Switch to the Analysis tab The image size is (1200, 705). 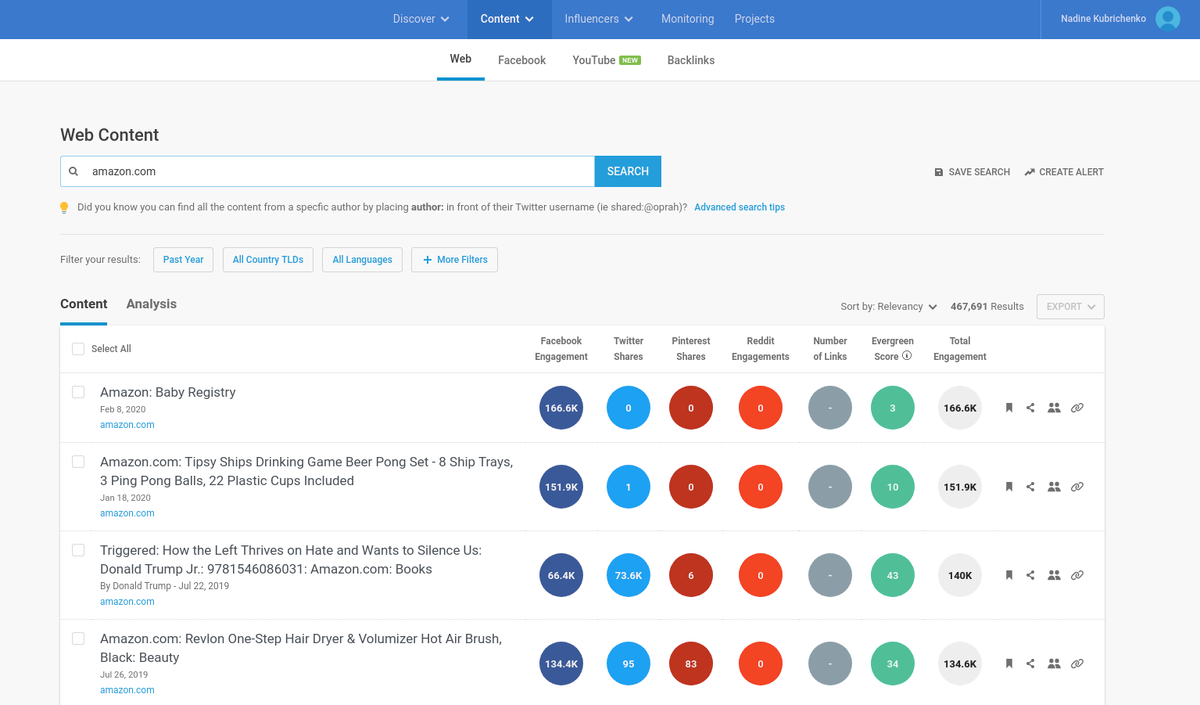click(151, 304)
